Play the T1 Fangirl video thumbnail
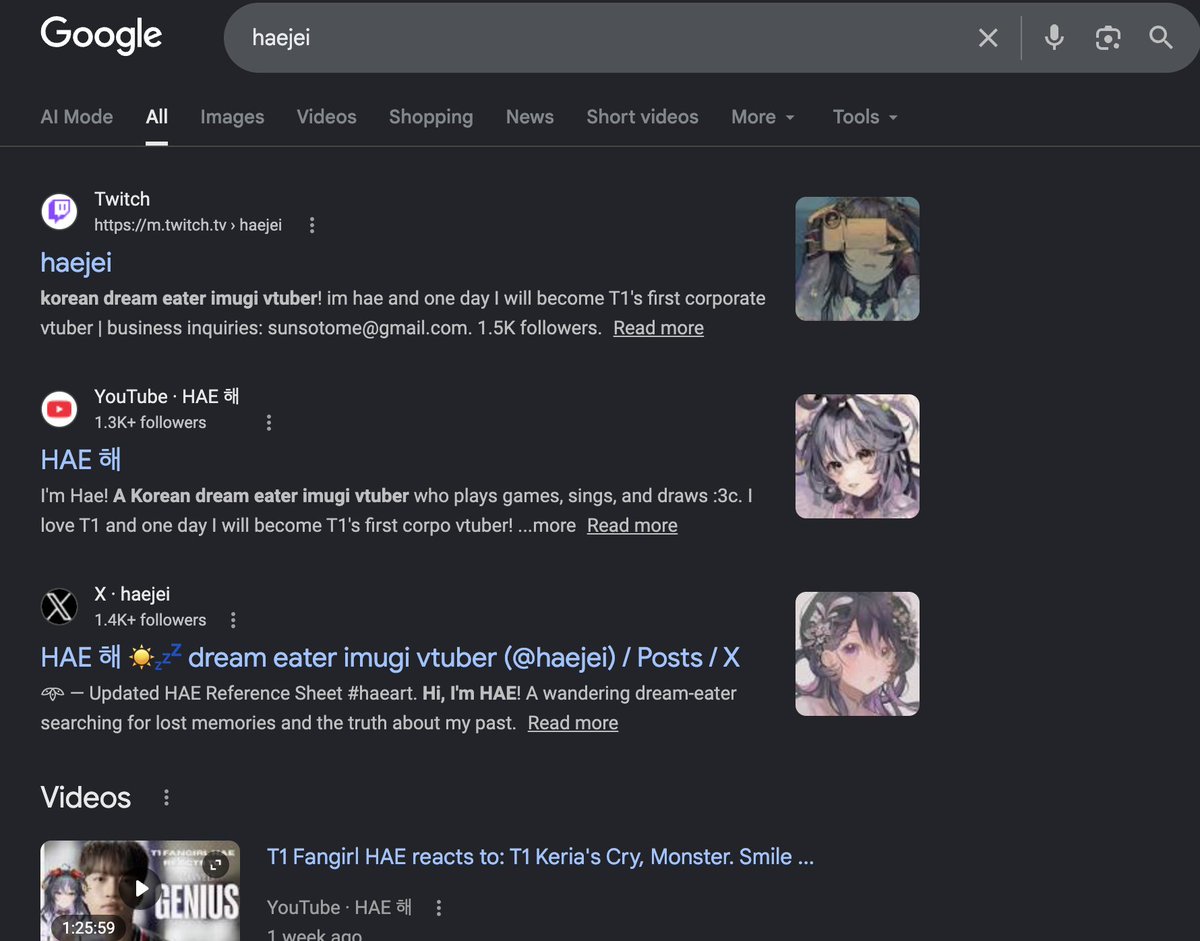The width and height of the screenshot is (1200, 941). coord(140,889)
